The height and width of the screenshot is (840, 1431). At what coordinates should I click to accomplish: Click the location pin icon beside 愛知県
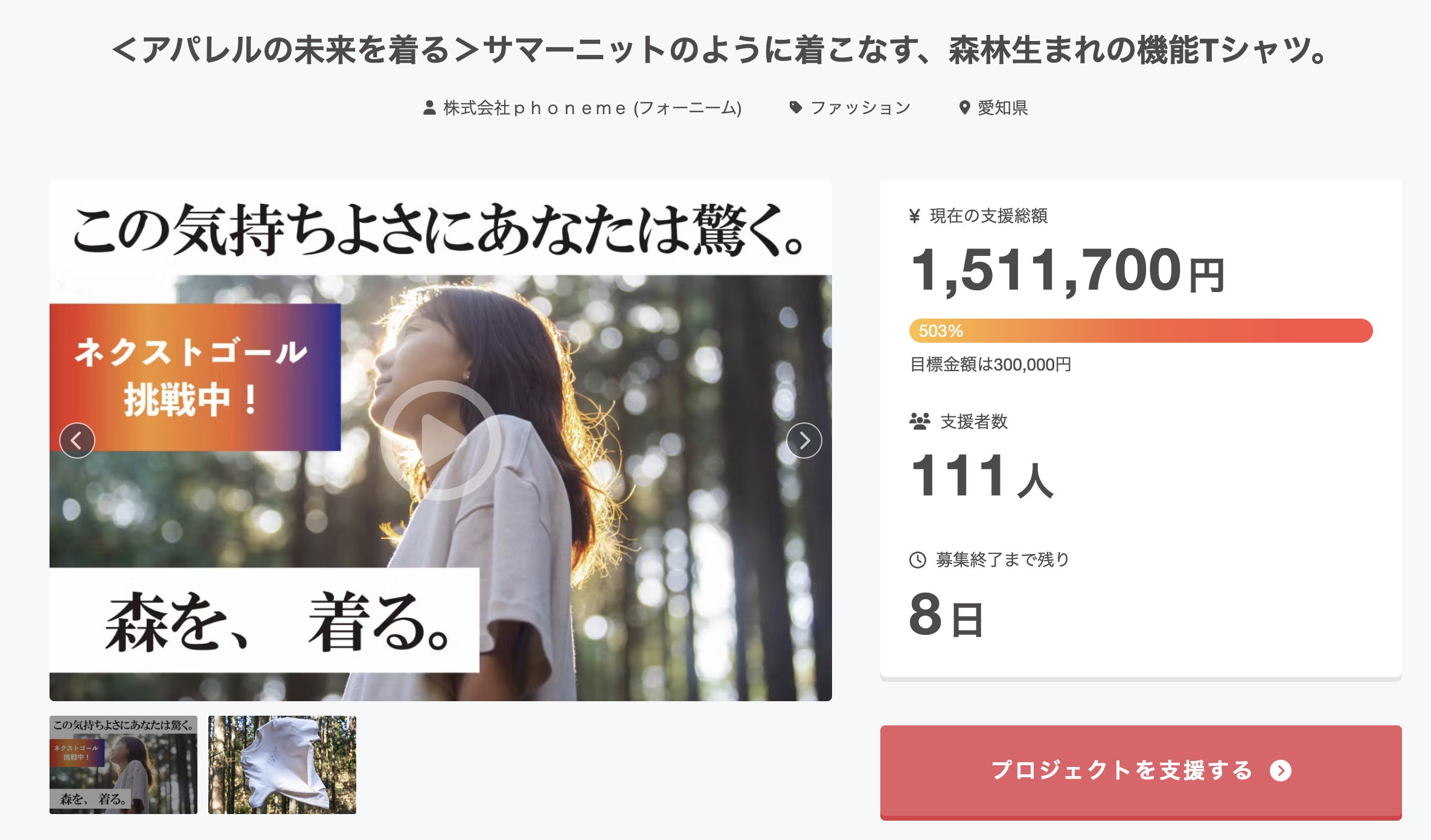pyautogui.click(x=964, y=108)
